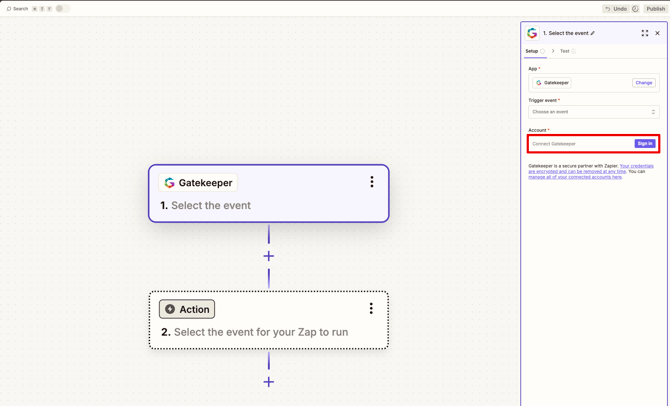Click the chevron between Setup and Test
670x406 pixels.
pyautogui.click(x=553, y=51)
